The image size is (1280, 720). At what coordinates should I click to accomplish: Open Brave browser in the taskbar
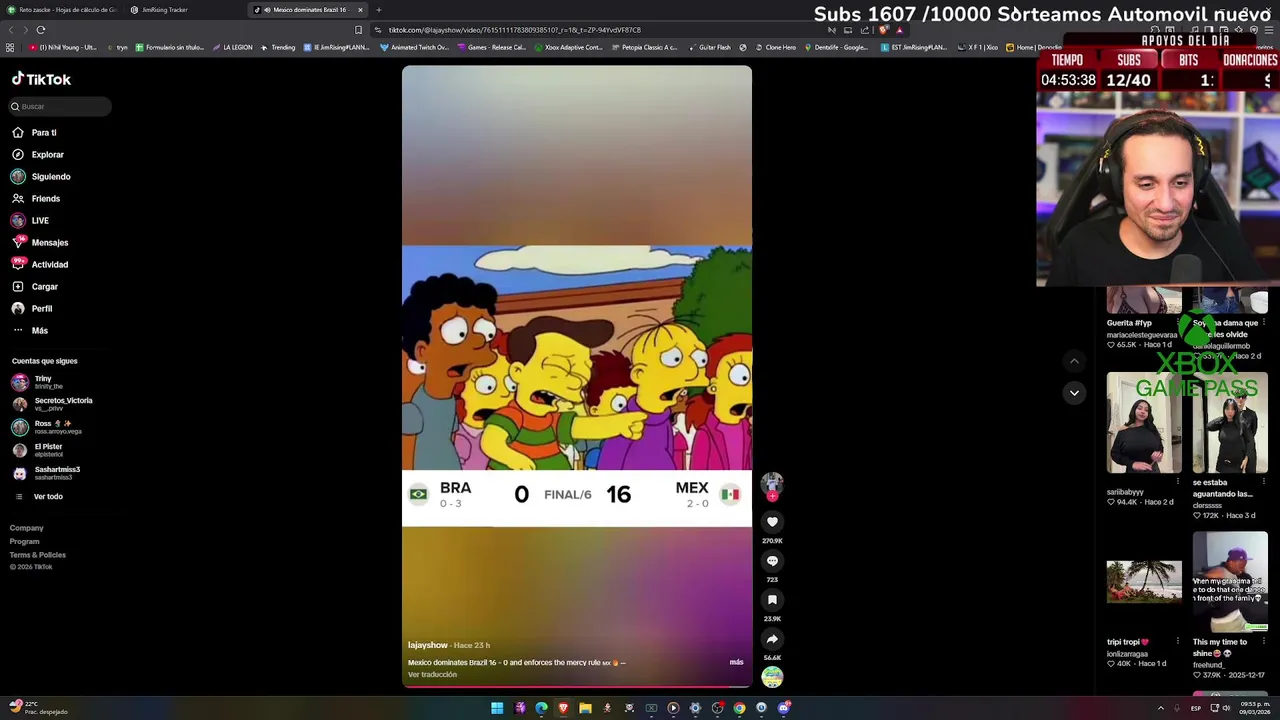pos(563,708)
